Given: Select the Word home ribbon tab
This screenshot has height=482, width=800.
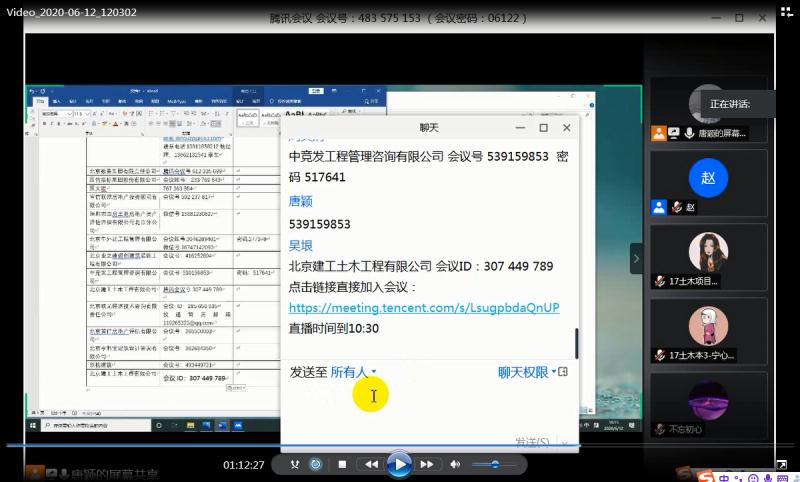Looking at the screenshot, I should (40, 102).
